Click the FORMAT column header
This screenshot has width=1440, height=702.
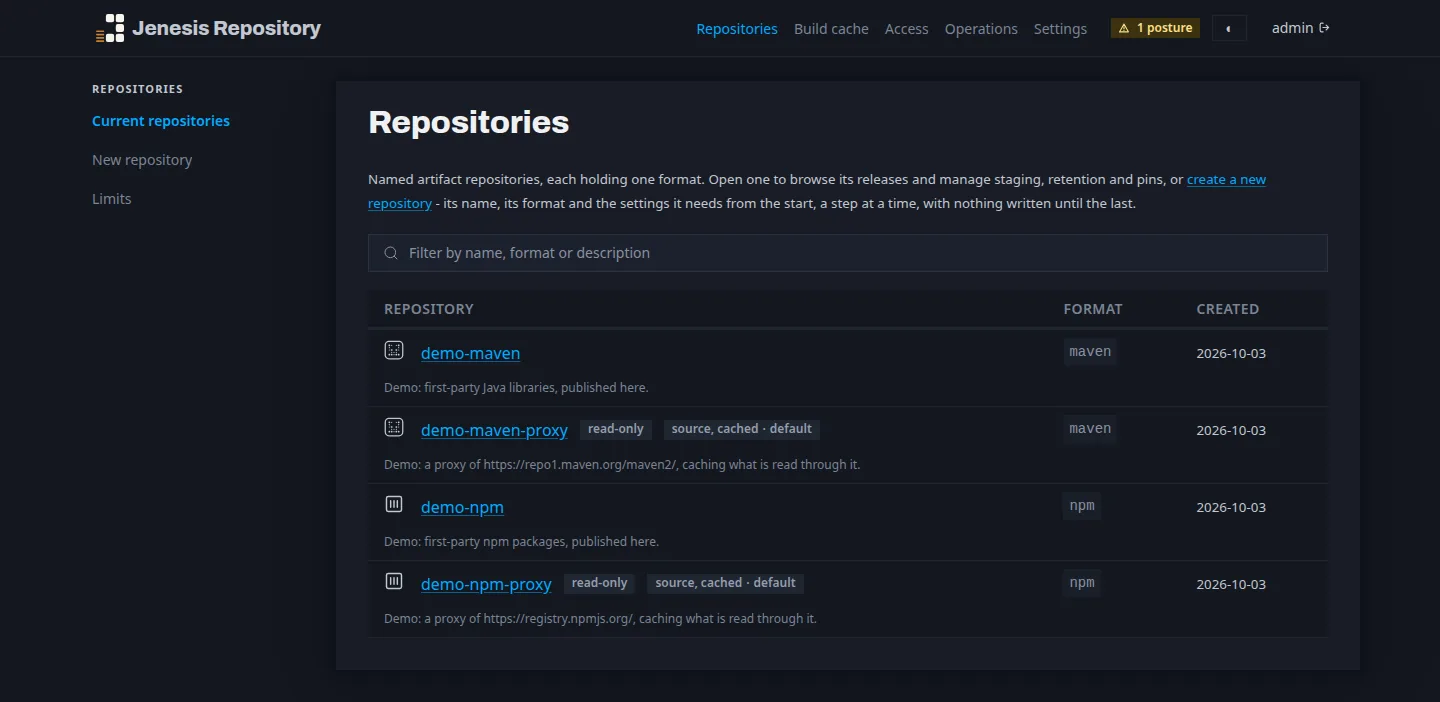(1093, 309)
